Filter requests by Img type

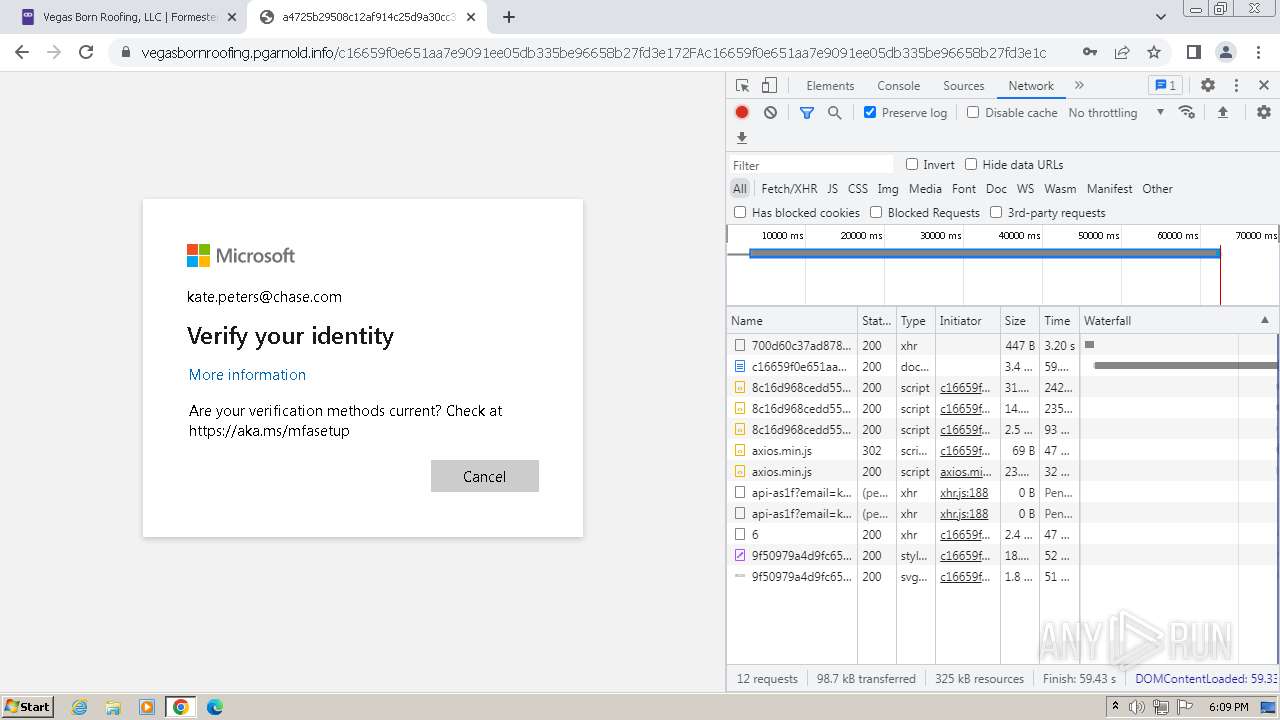tap(888, 188)
